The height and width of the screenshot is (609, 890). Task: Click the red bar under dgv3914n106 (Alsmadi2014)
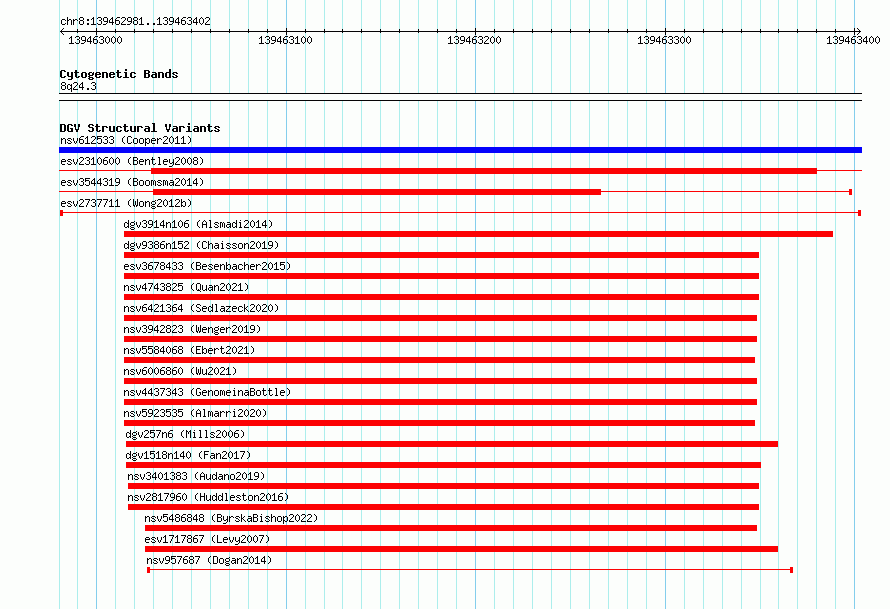pyautogui.click(x=478, y=234)
